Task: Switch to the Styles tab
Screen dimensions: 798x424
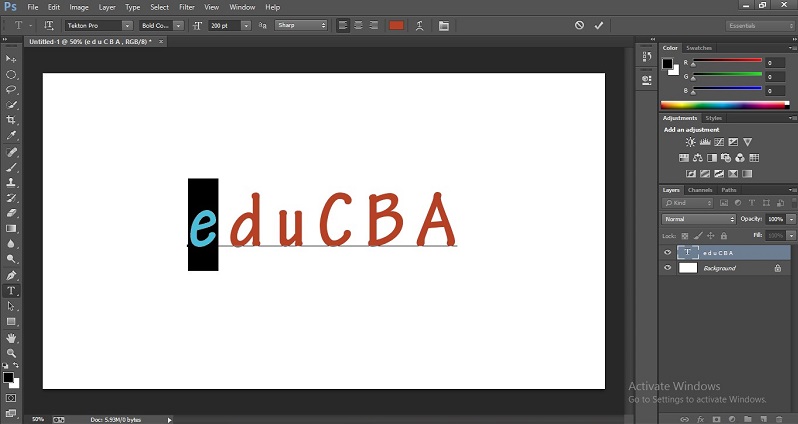Action: (714, 118)
